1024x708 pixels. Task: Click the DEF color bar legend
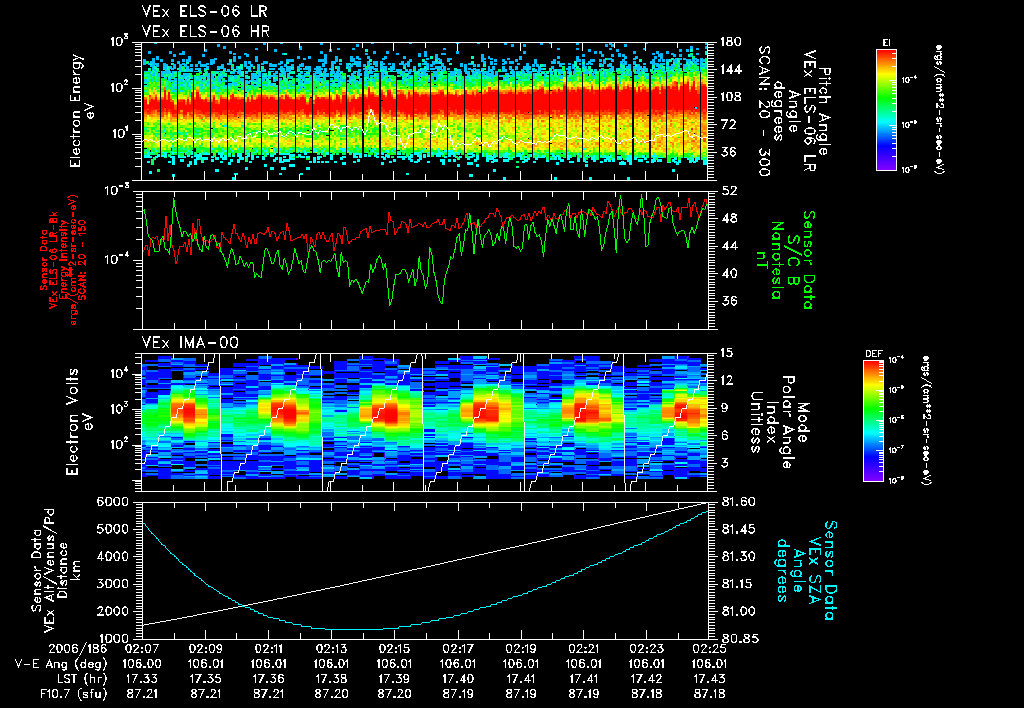pyautogui.click(x=873, y=421)
